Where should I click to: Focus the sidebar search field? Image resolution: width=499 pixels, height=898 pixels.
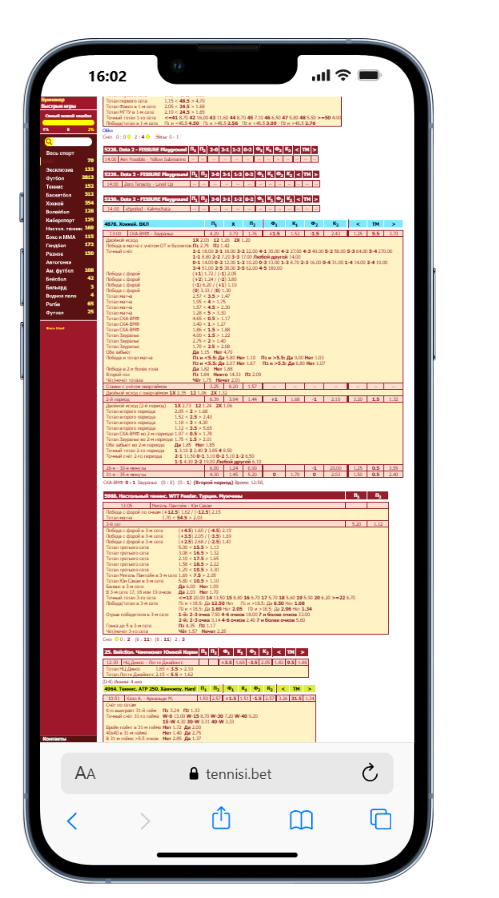[68, 141]
